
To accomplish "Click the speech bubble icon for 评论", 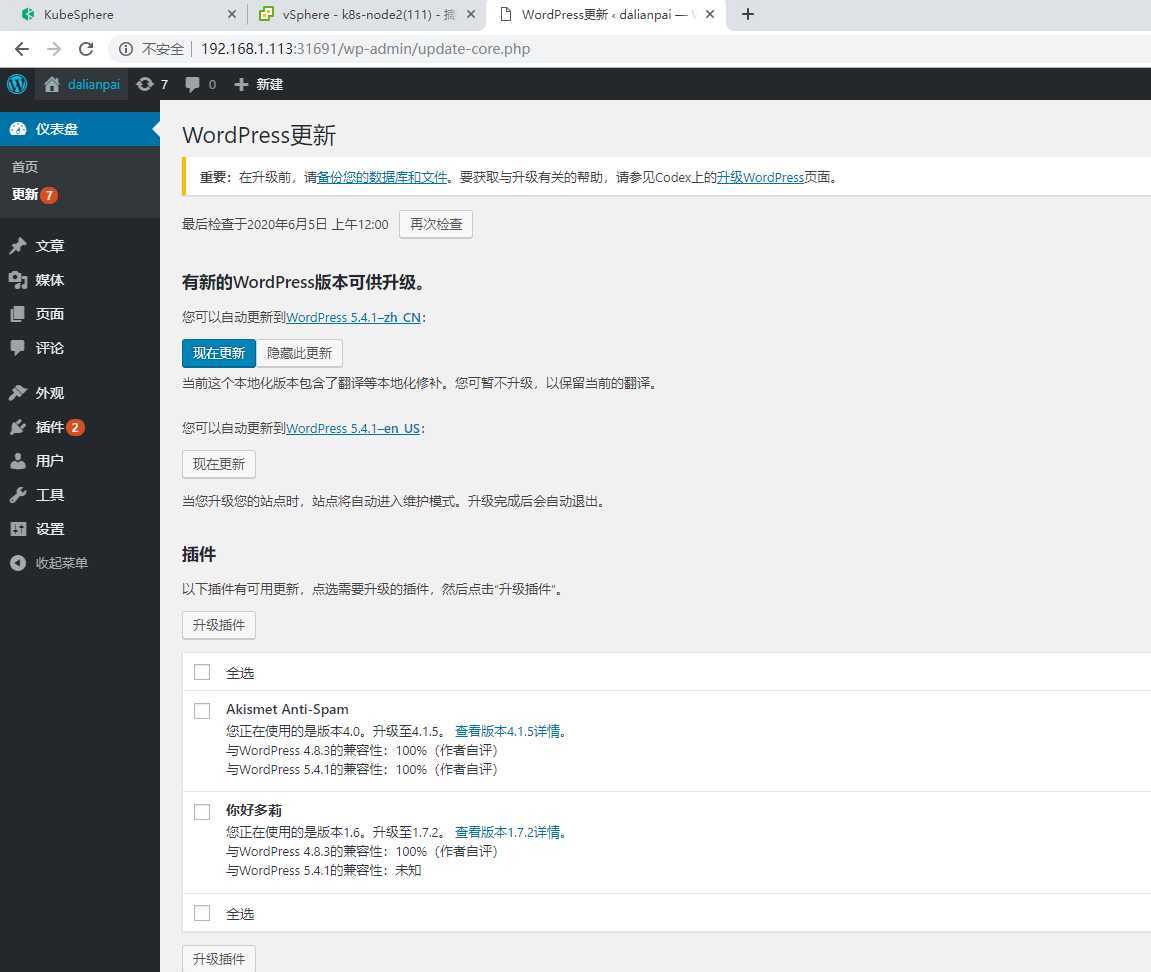I will tap(18, 348).
